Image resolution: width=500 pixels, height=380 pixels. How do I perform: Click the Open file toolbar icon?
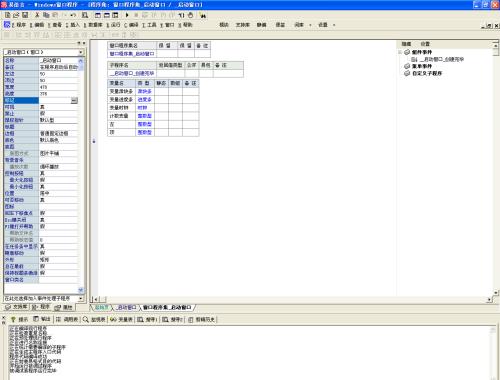[16, 15]
